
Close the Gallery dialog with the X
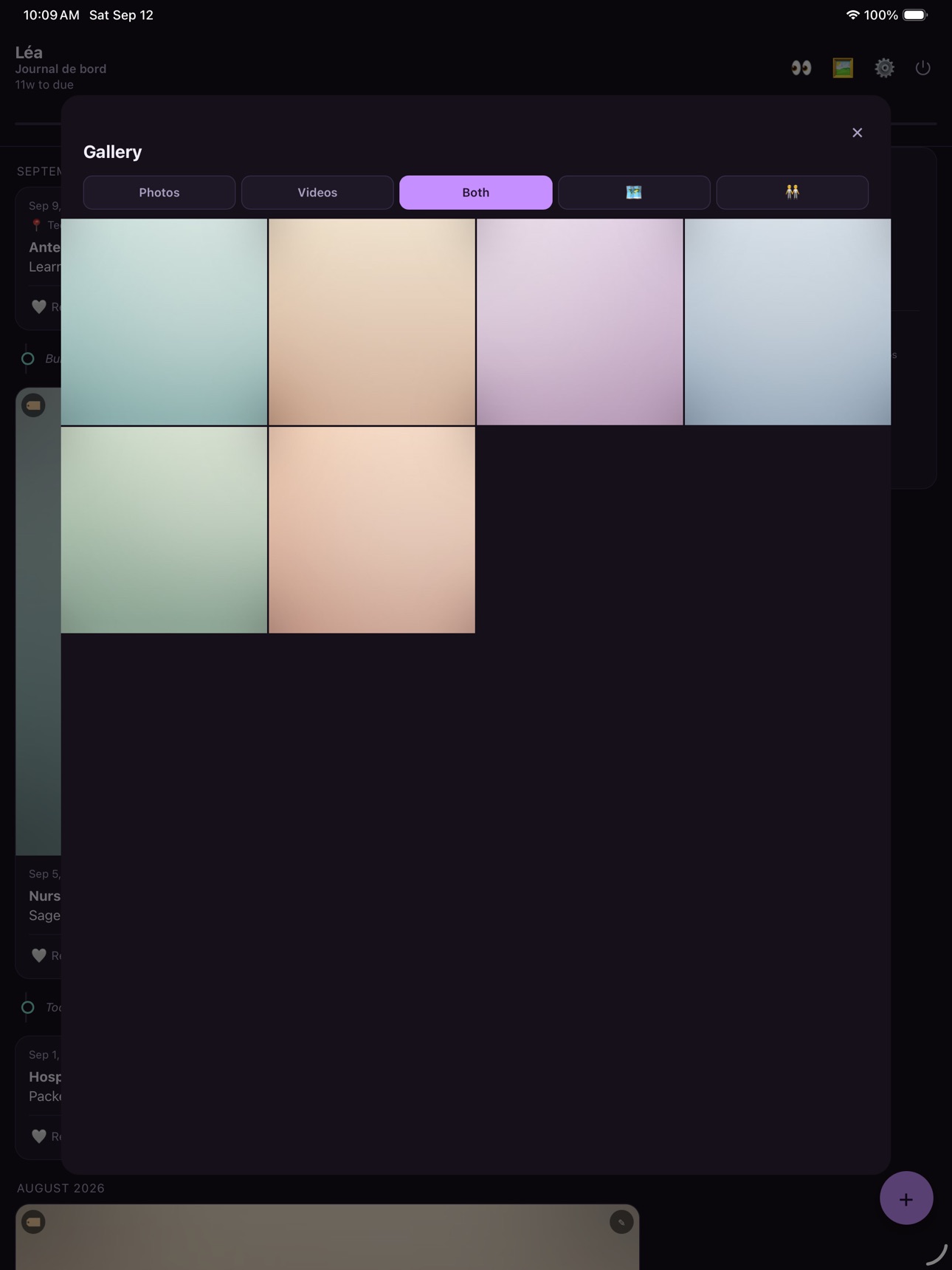pyautogui.click(x=857, y=133)
